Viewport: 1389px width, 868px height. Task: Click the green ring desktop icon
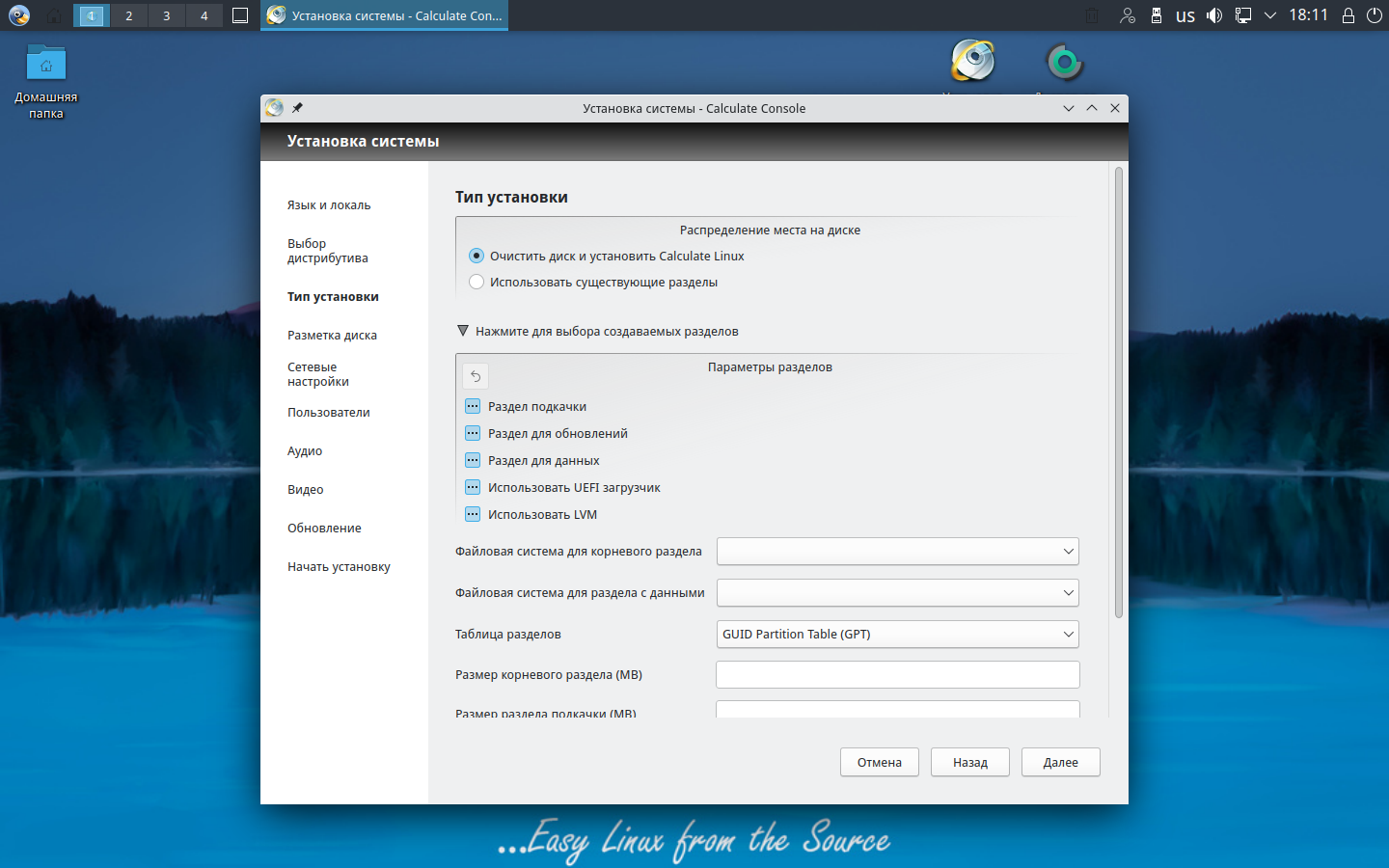1065,63
